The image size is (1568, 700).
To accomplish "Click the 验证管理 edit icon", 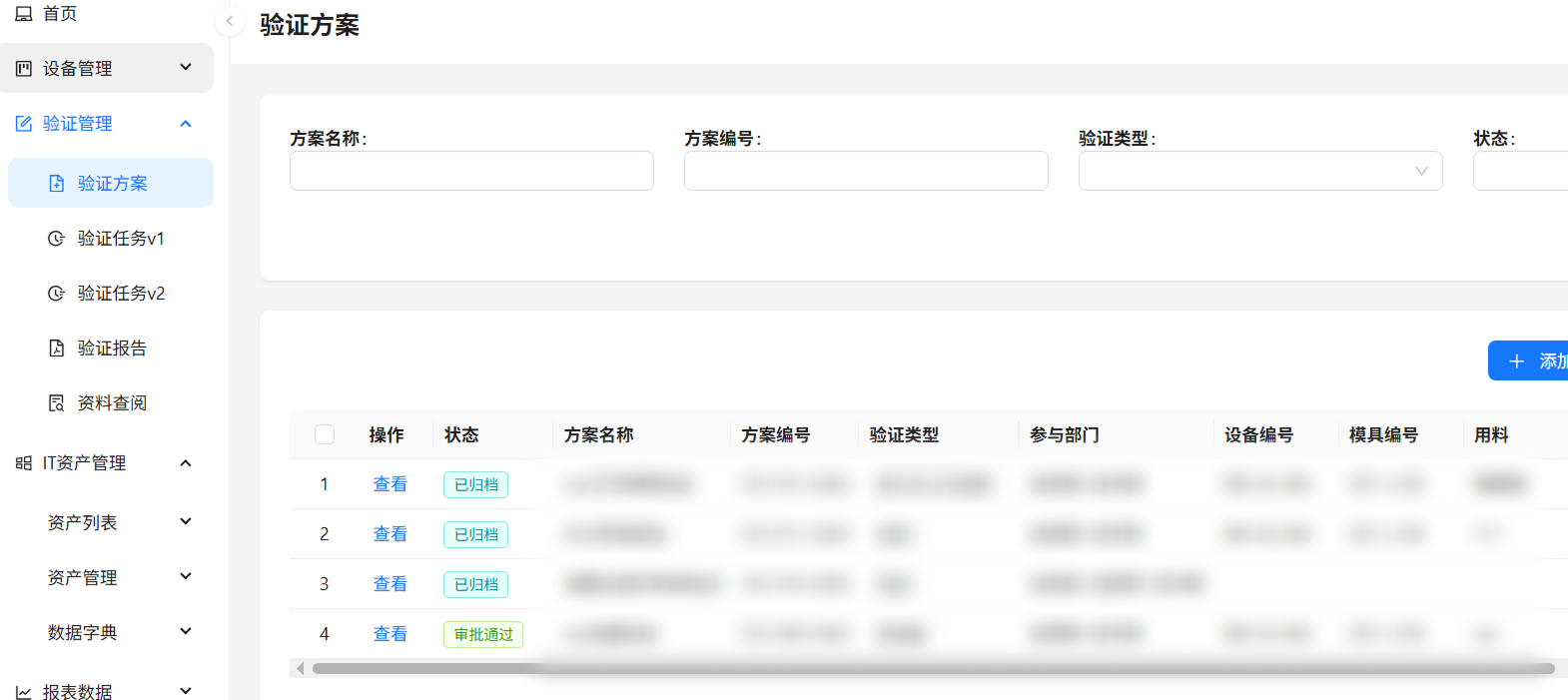I will [24, 124].
